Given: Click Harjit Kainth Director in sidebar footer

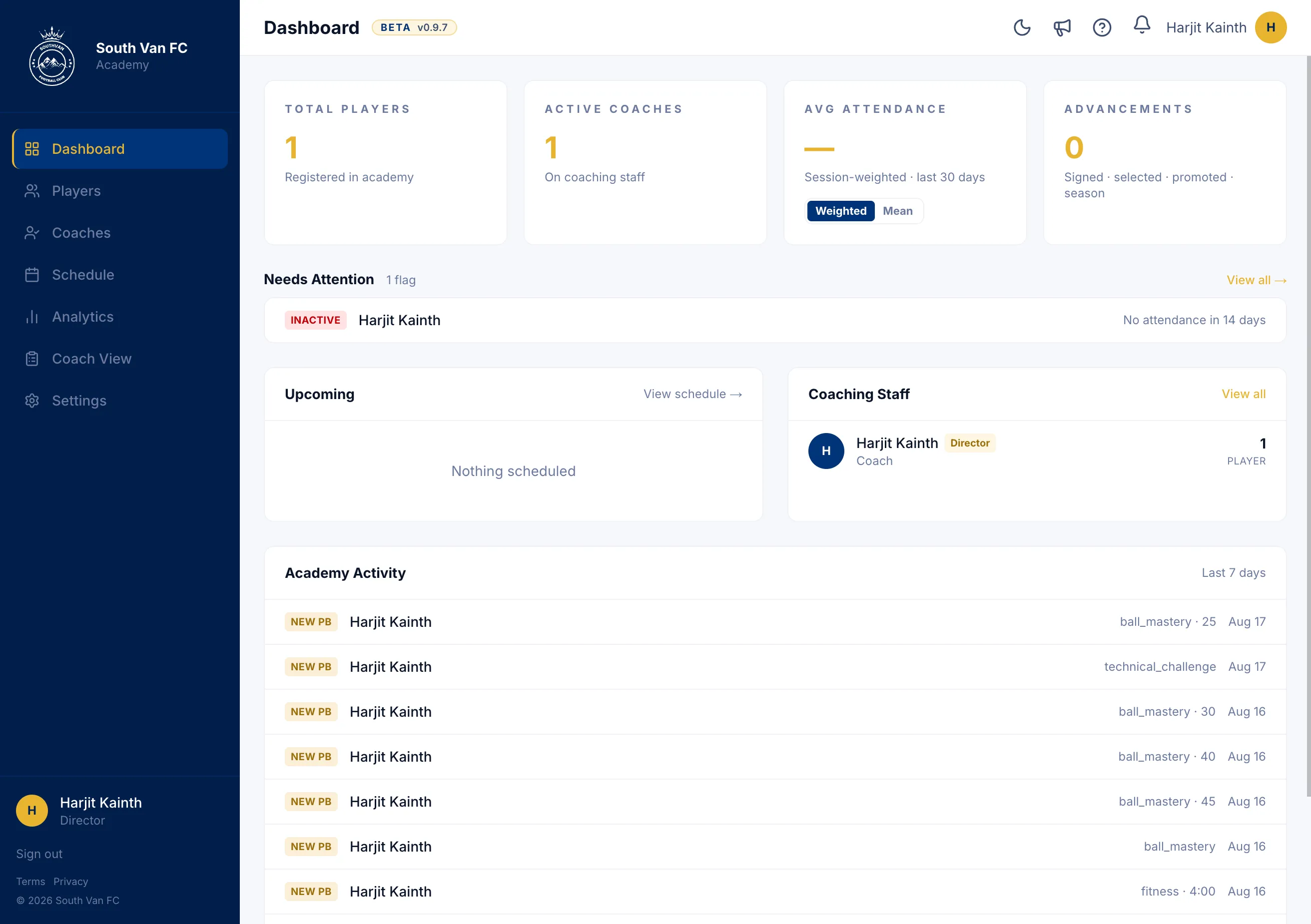Looking at the screenshot, I should [x=100, y=811].
